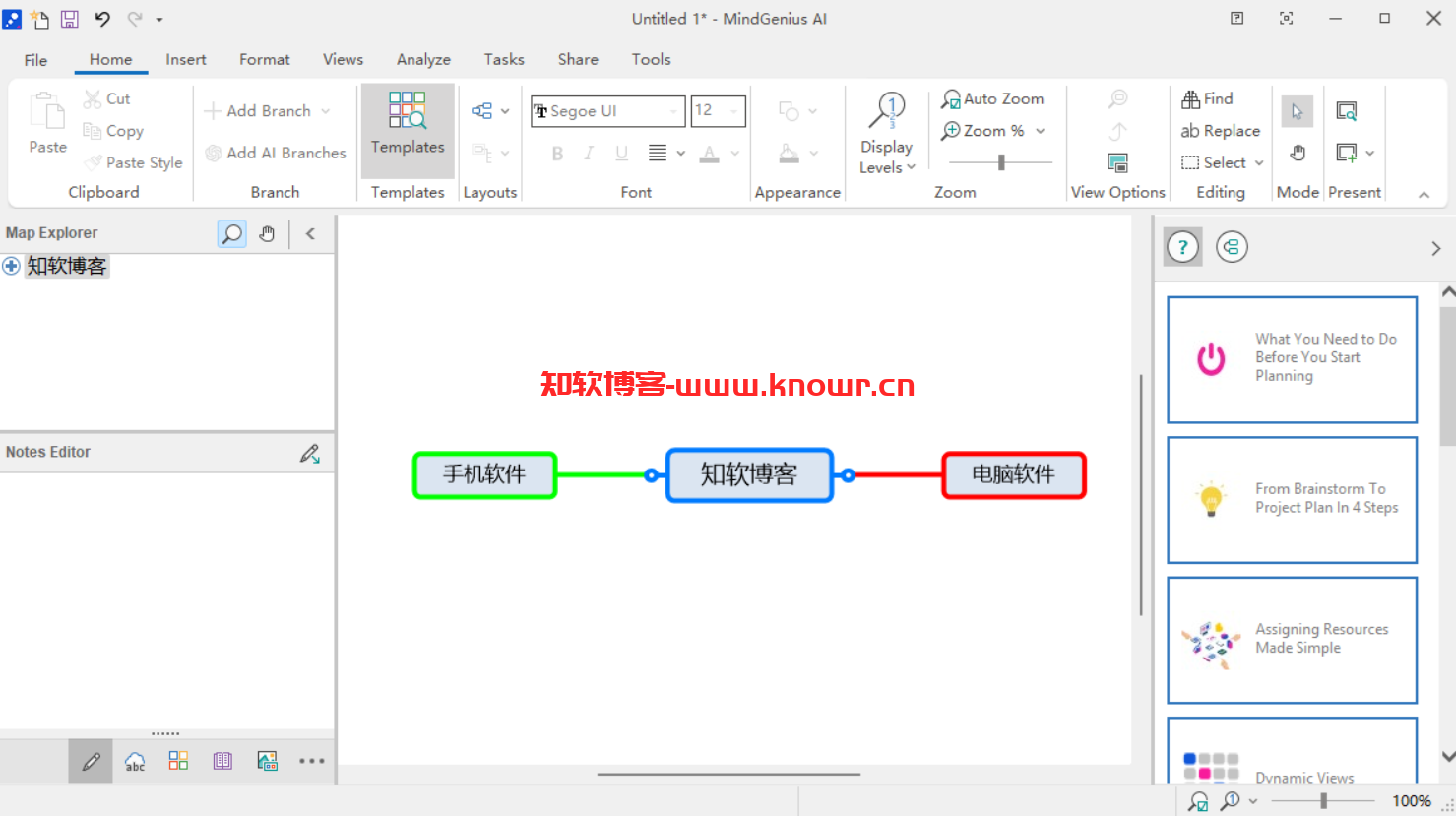Click the mind map icon in the side panel
Image resolution: width=1456 pixels, height=816 pixels.
[1232, 247]
